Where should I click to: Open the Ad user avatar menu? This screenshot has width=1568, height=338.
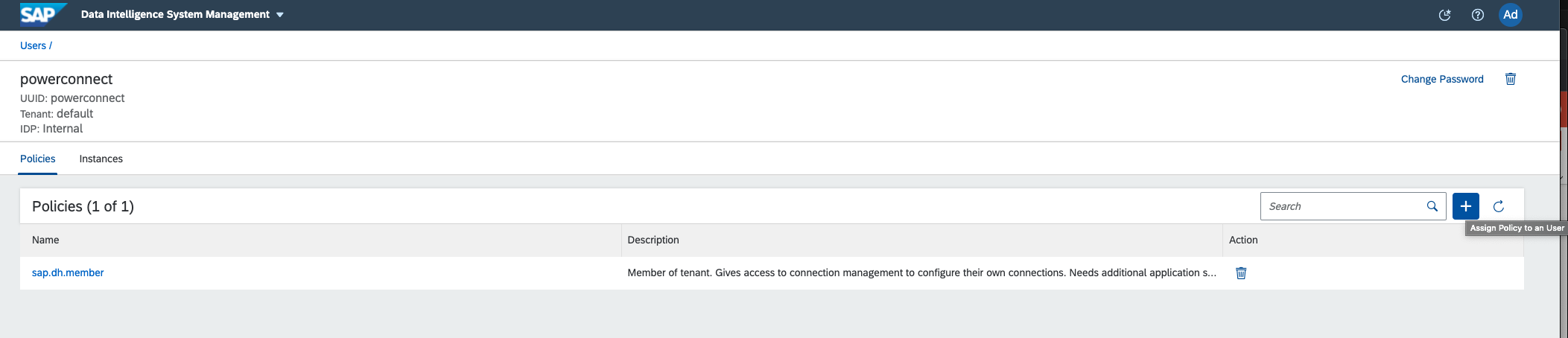pyautogui.click(x=1510, y=15)
